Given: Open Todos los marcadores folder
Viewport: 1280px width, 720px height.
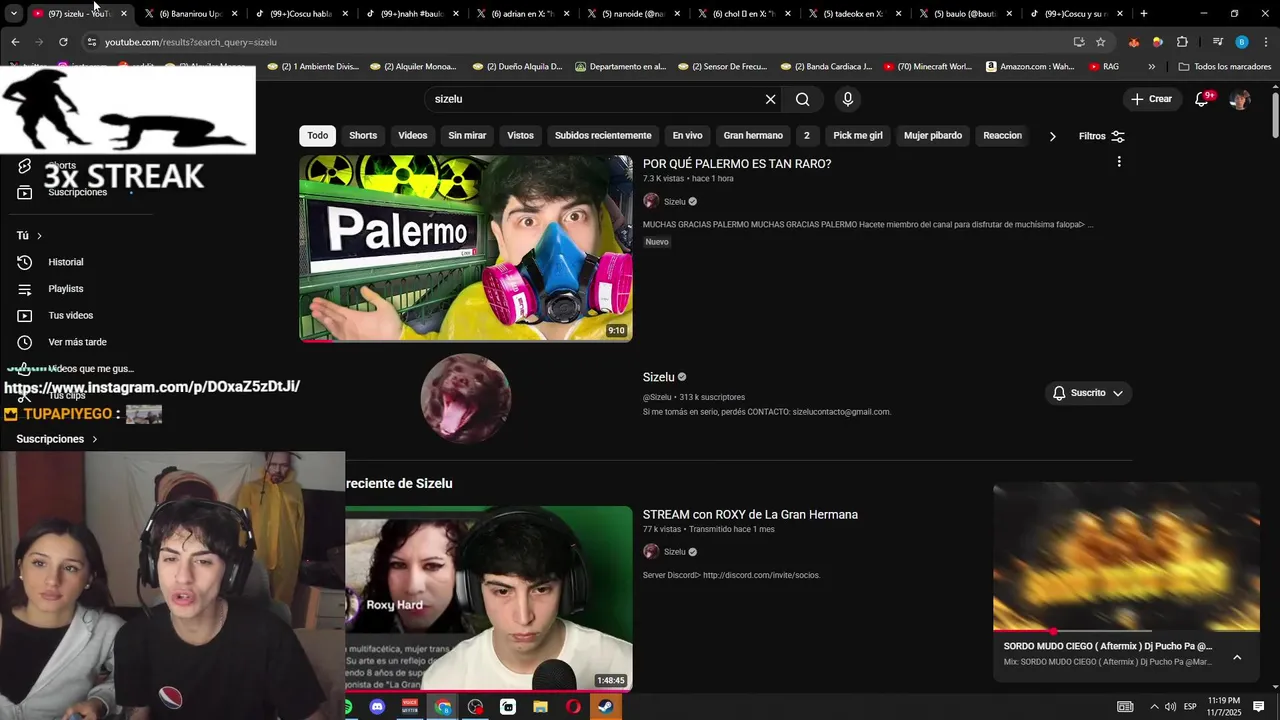Looking at the screenshot, I should 1224,67.
